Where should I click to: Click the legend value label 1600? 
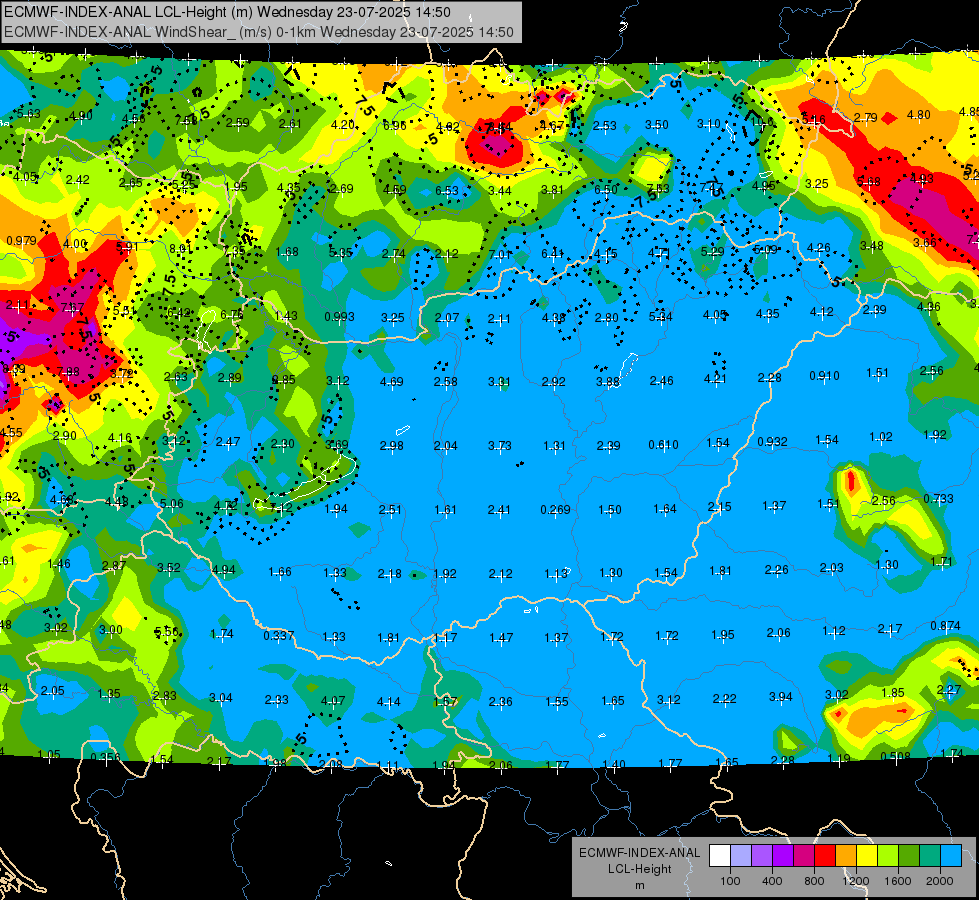(x=898, y=881)
